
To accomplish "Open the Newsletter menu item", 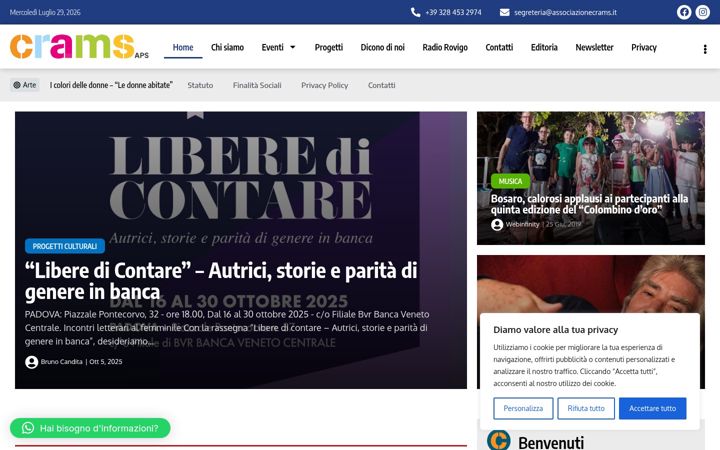I will point(594,47).
